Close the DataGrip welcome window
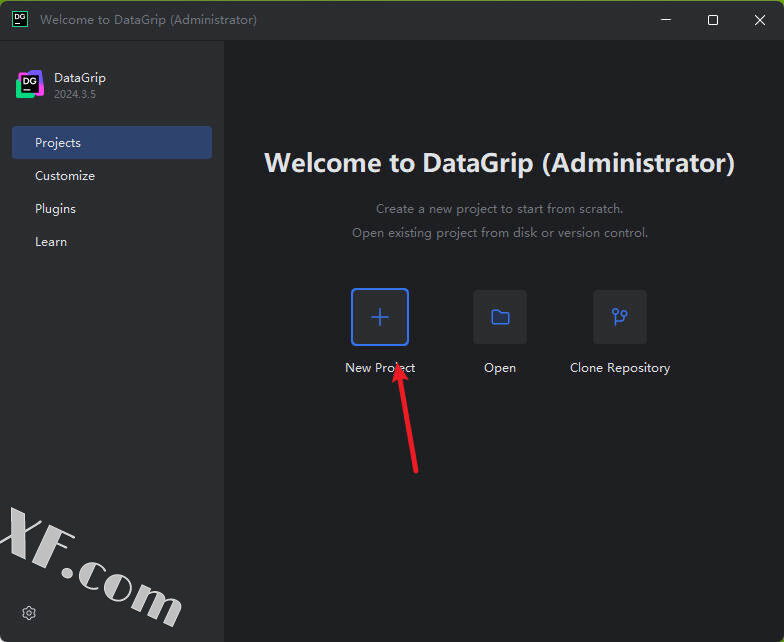The height and width of the screenshot is (642, 784). click(x=760, y=20)
